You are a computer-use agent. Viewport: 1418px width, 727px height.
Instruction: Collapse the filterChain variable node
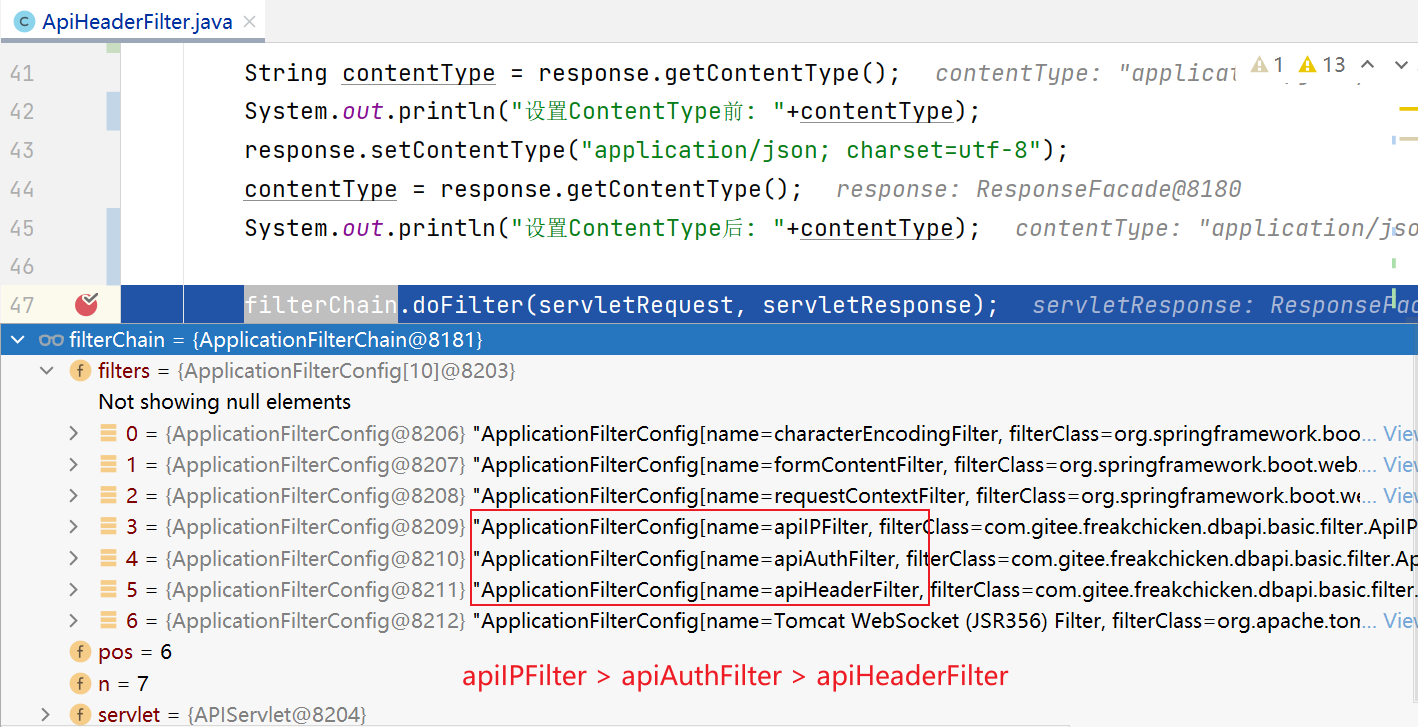click(x=15, y=340)
